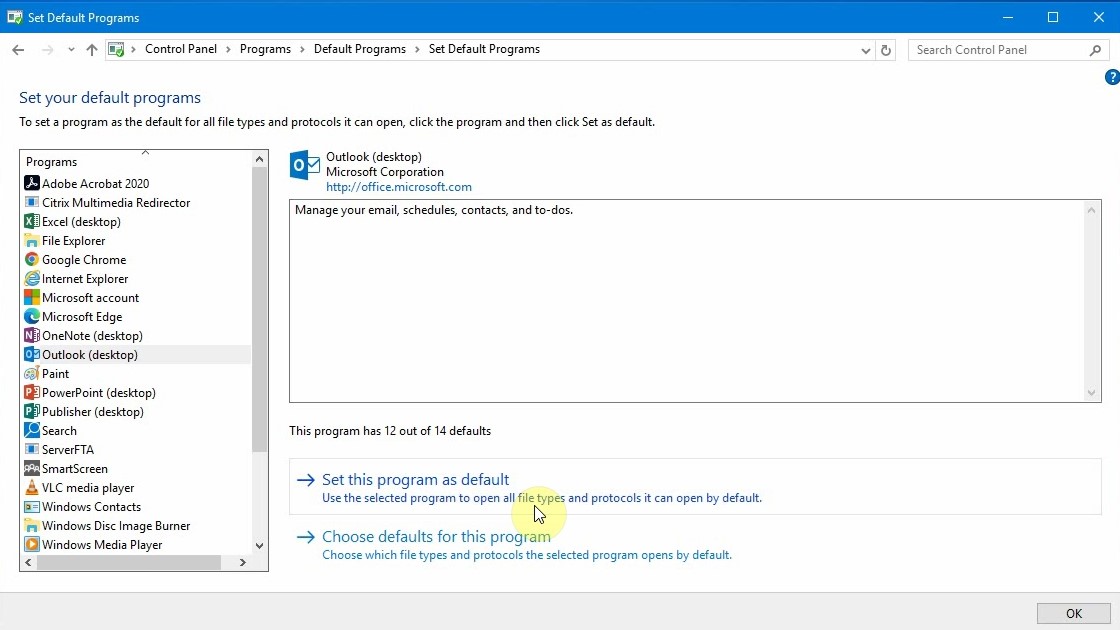The image size is (1120, 630).
Task: Click the Publisher (desktop) icon
Action: (x=31, y=411)
